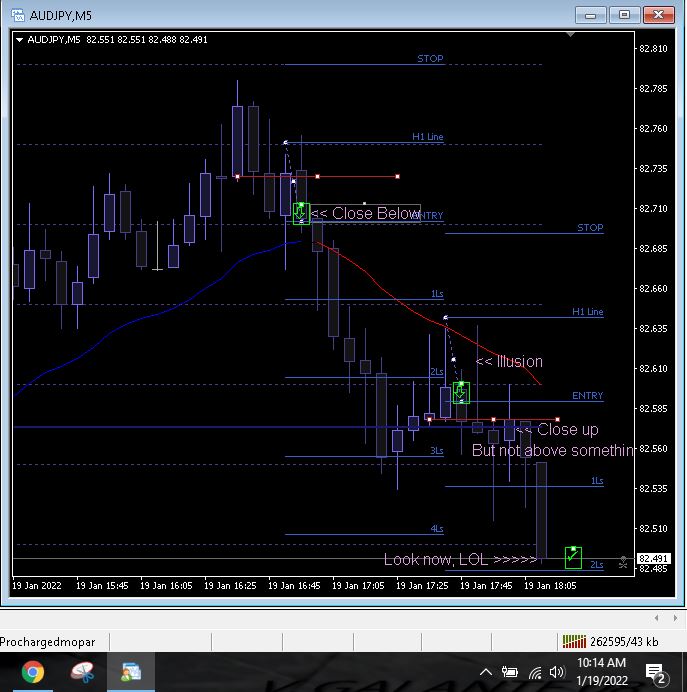Click 'But not above somethin' annotation
687x692 pixels.
click(x=552, y=450)
